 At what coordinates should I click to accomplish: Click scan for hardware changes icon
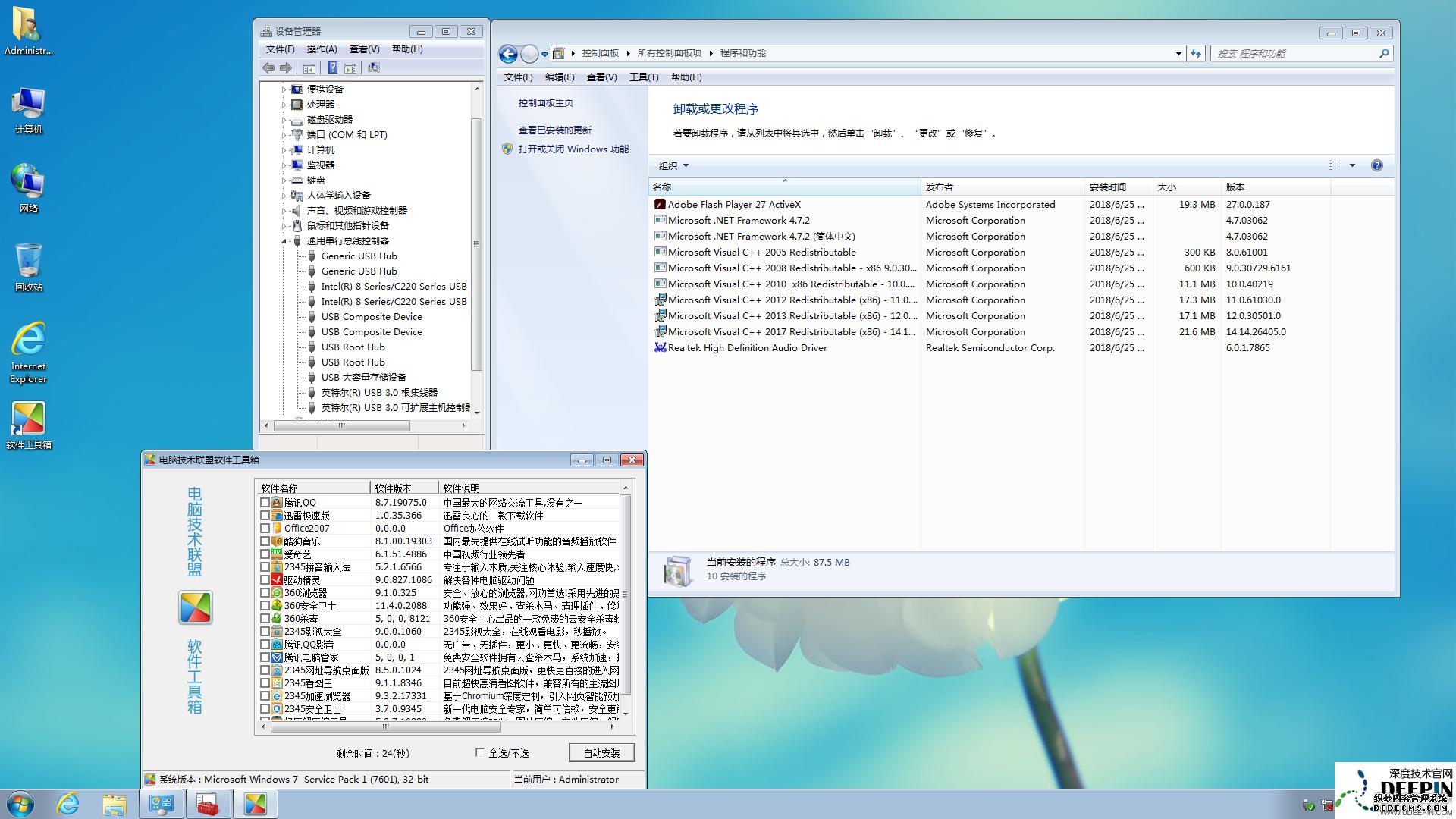[x=373, y=68]
